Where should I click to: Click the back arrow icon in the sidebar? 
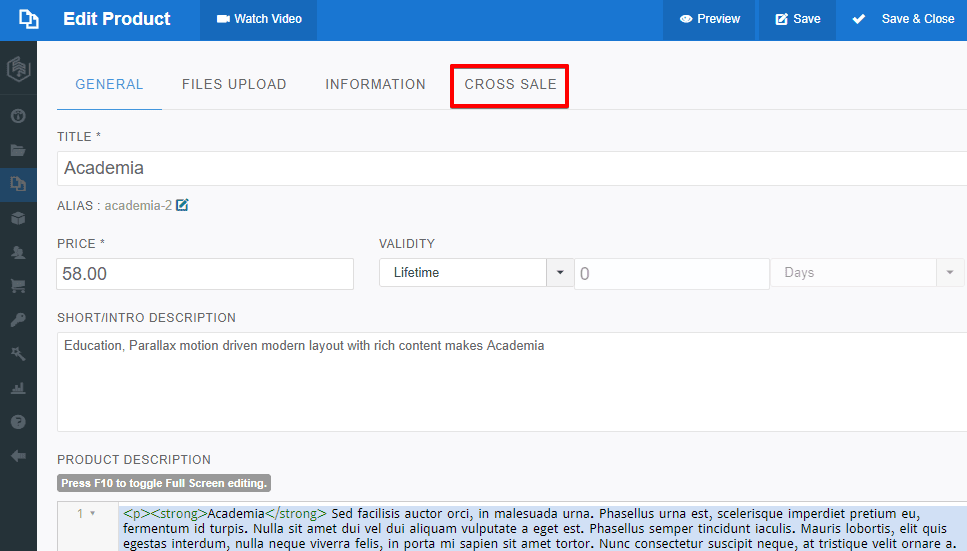click(18, 456)
